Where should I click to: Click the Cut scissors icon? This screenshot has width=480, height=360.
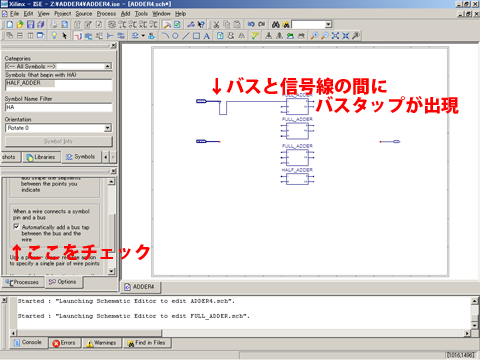tap(216, 24)
